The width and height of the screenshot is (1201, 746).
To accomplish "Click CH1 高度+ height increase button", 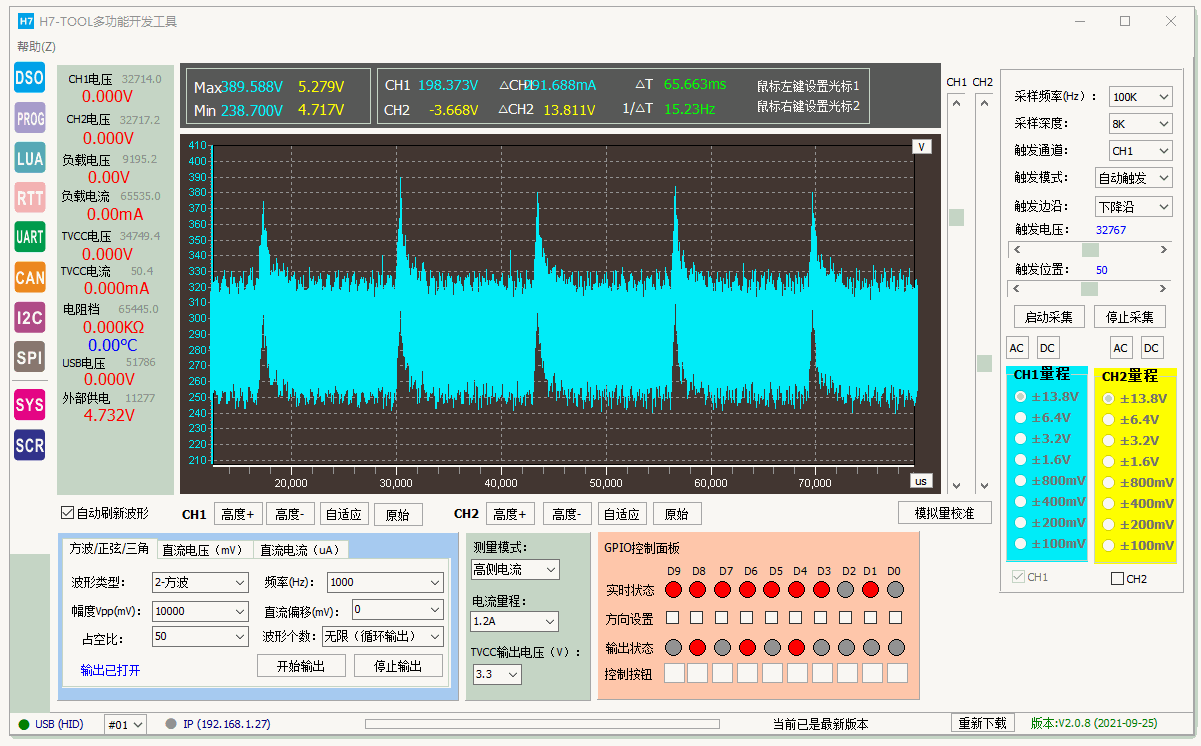I will click(x=237, y=514).
